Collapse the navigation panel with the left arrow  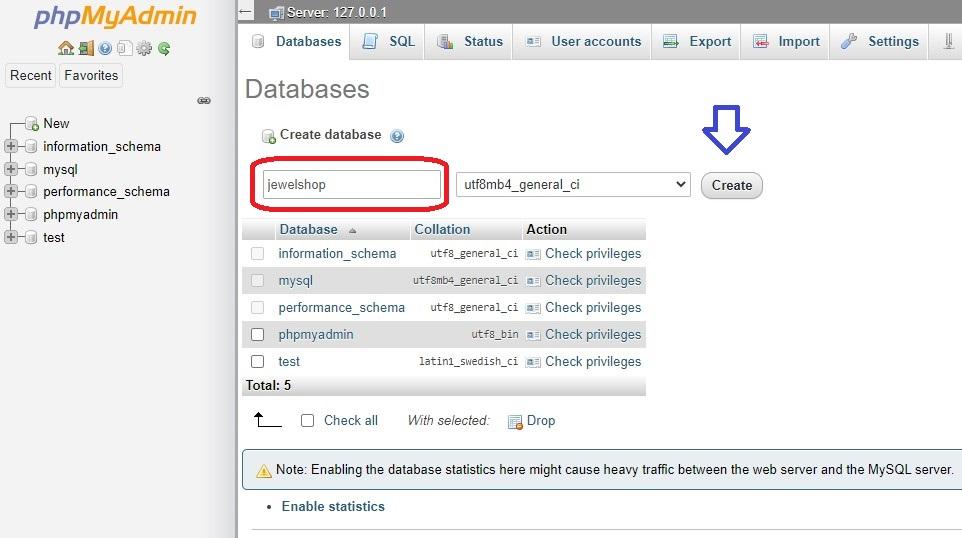click(245, 12)
